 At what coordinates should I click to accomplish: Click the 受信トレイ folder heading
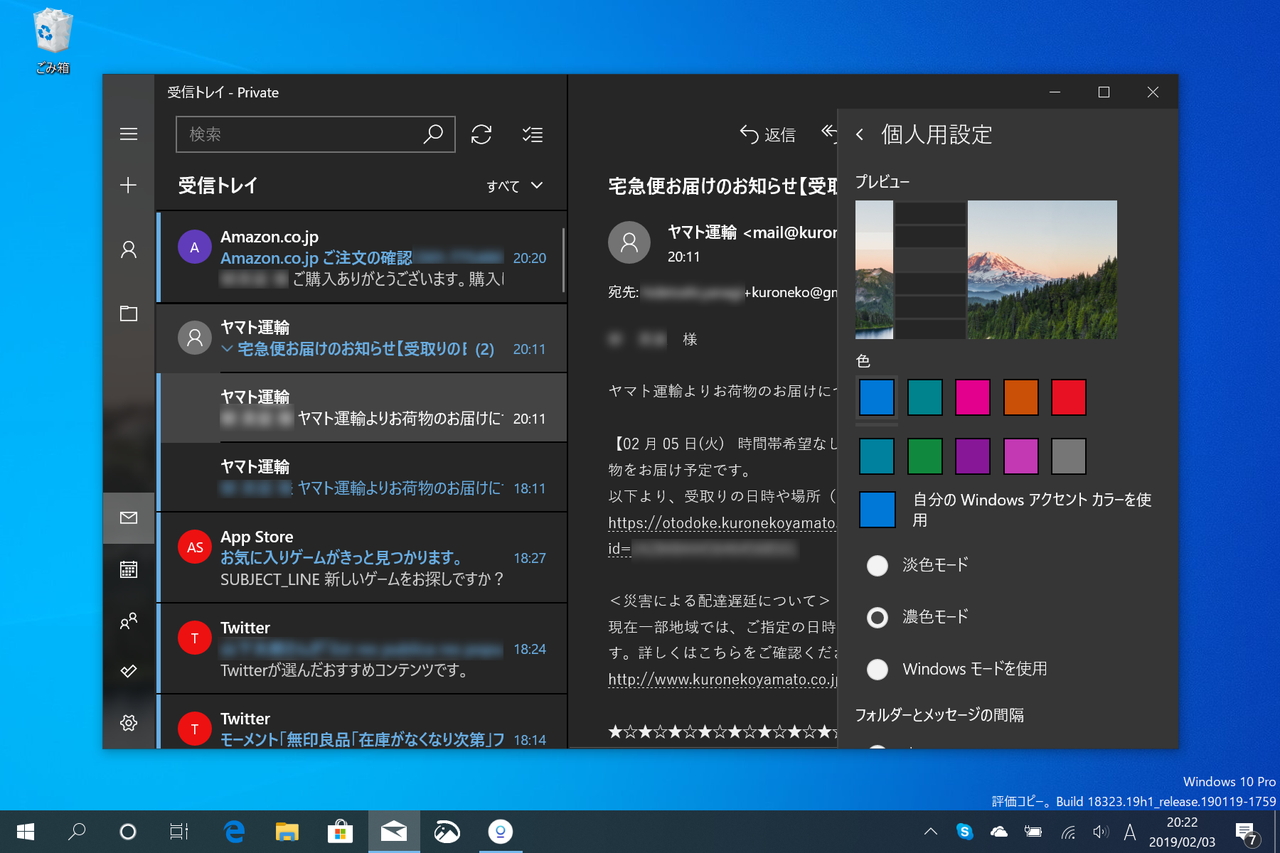pos(218,185)
